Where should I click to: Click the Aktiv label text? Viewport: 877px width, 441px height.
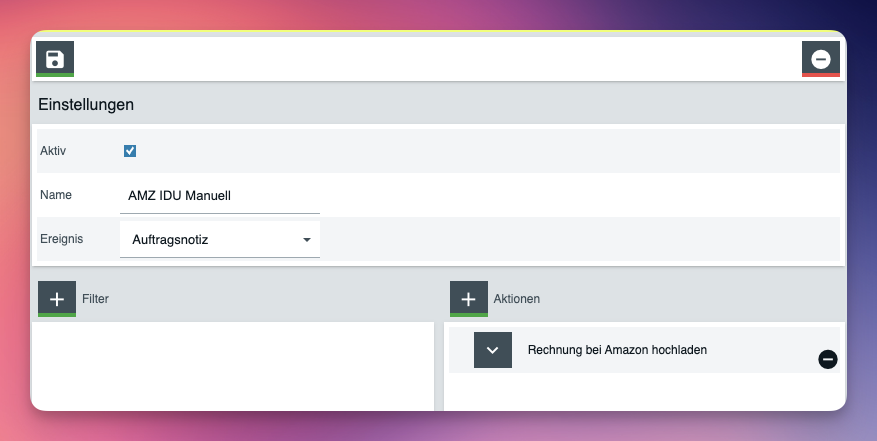coord(53,151)
